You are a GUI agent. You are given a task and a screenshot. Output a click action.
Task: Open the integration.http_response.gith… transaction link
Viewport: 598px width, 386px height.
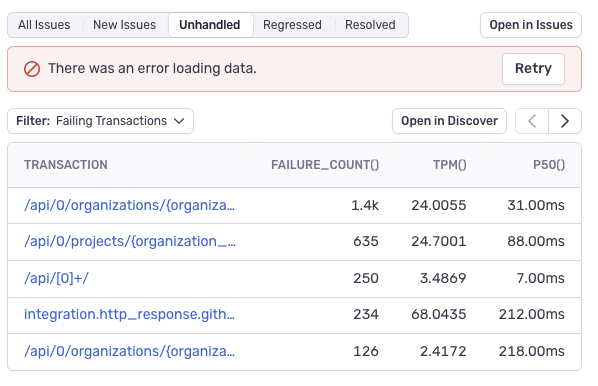[130, 315]
